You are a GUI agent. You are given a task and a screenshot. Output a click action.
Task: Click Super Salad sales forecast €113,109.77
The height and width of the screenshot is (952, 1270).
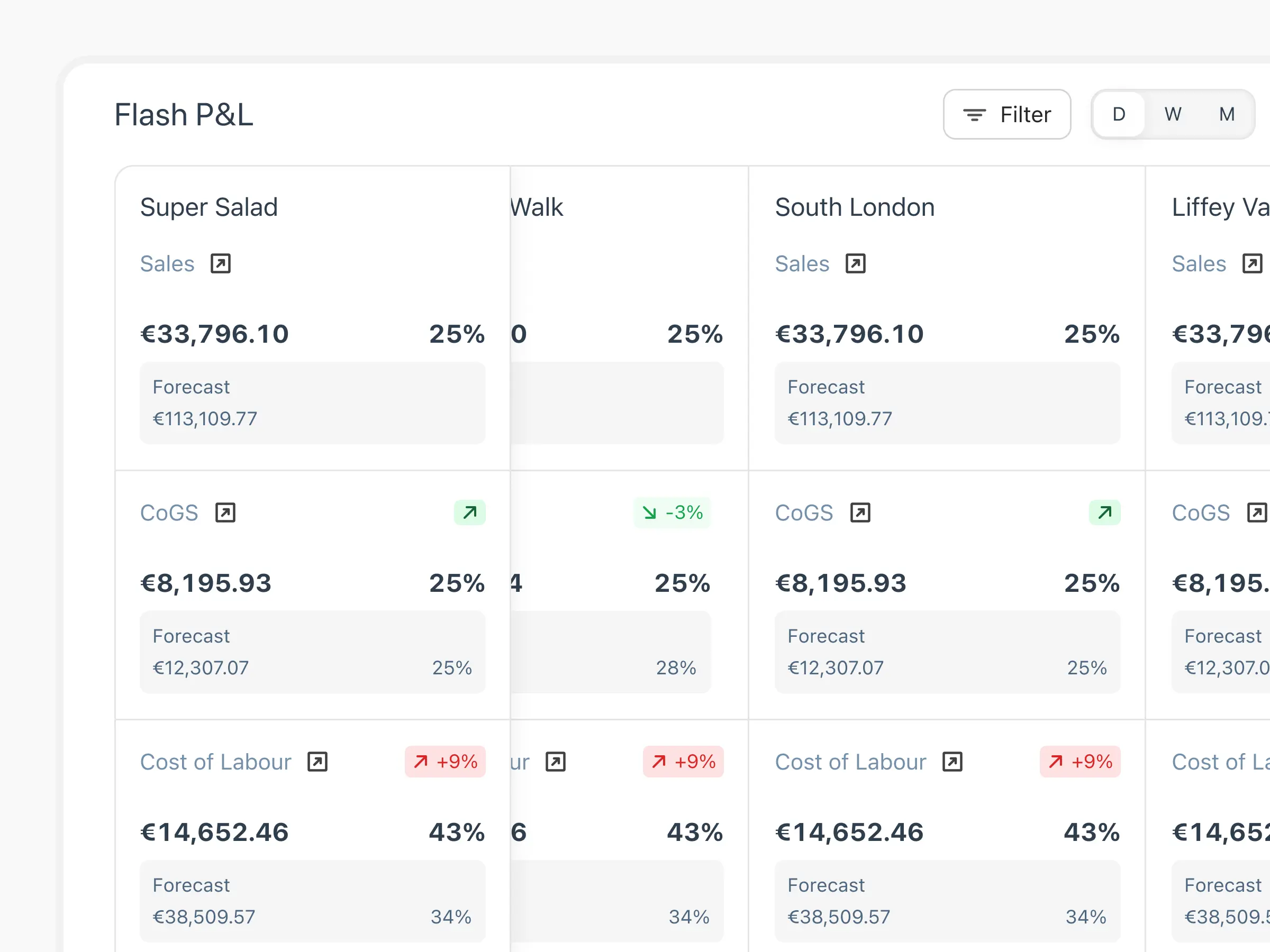tap(205, 418)
